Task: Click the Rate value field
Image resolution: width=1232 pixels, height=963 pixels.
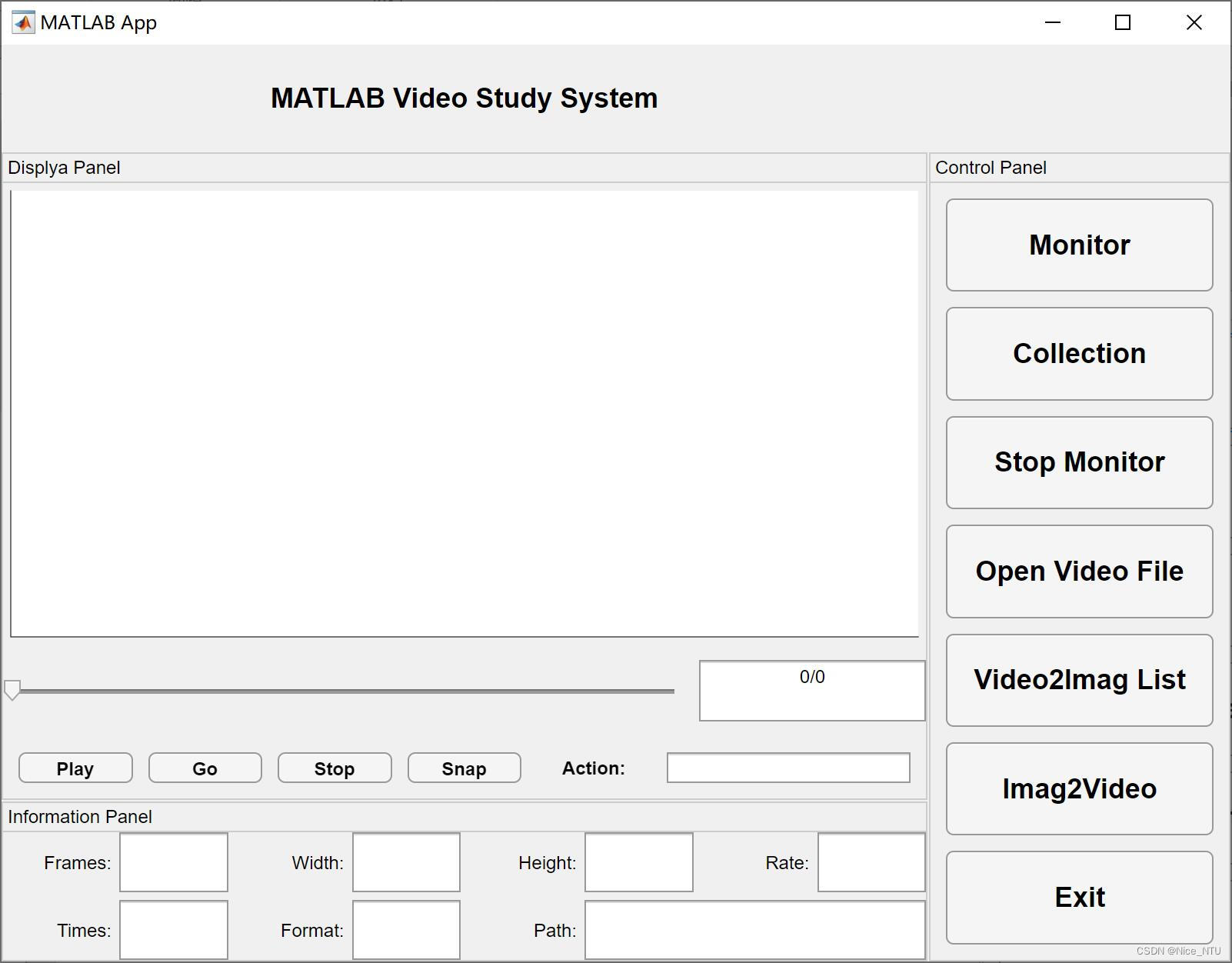Action: [871, 862]
